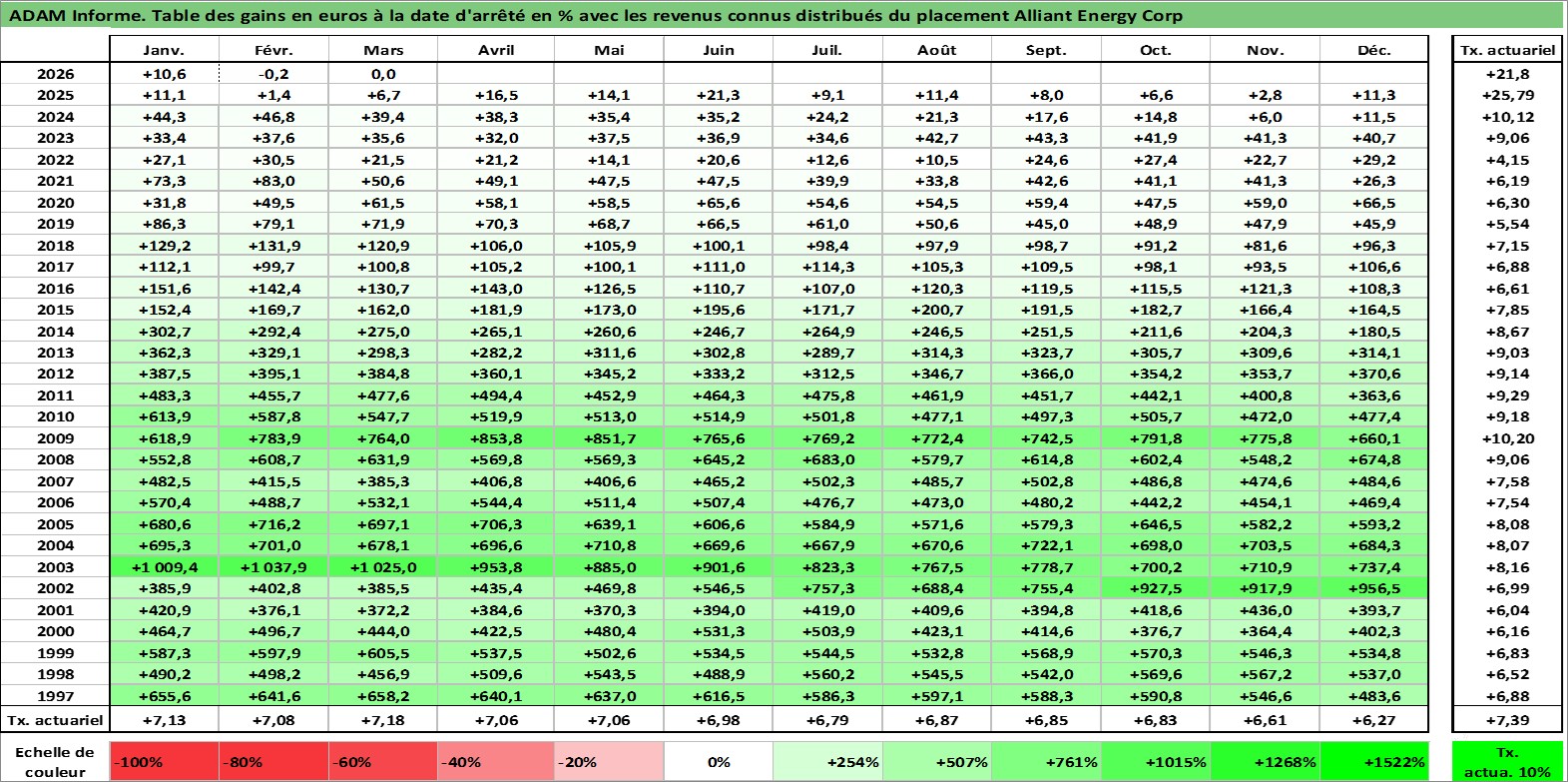Select the +254% light green swatch
The width and height of the screenshot is (1568, 782).
827,761
